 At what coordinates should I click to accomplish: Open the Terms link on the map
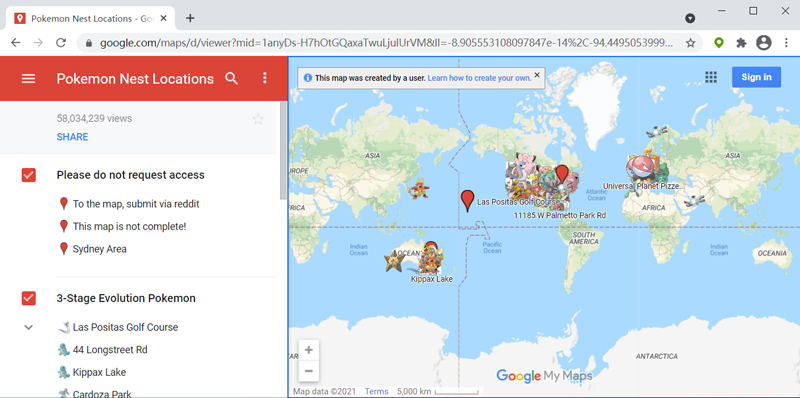tap(377, 391)
